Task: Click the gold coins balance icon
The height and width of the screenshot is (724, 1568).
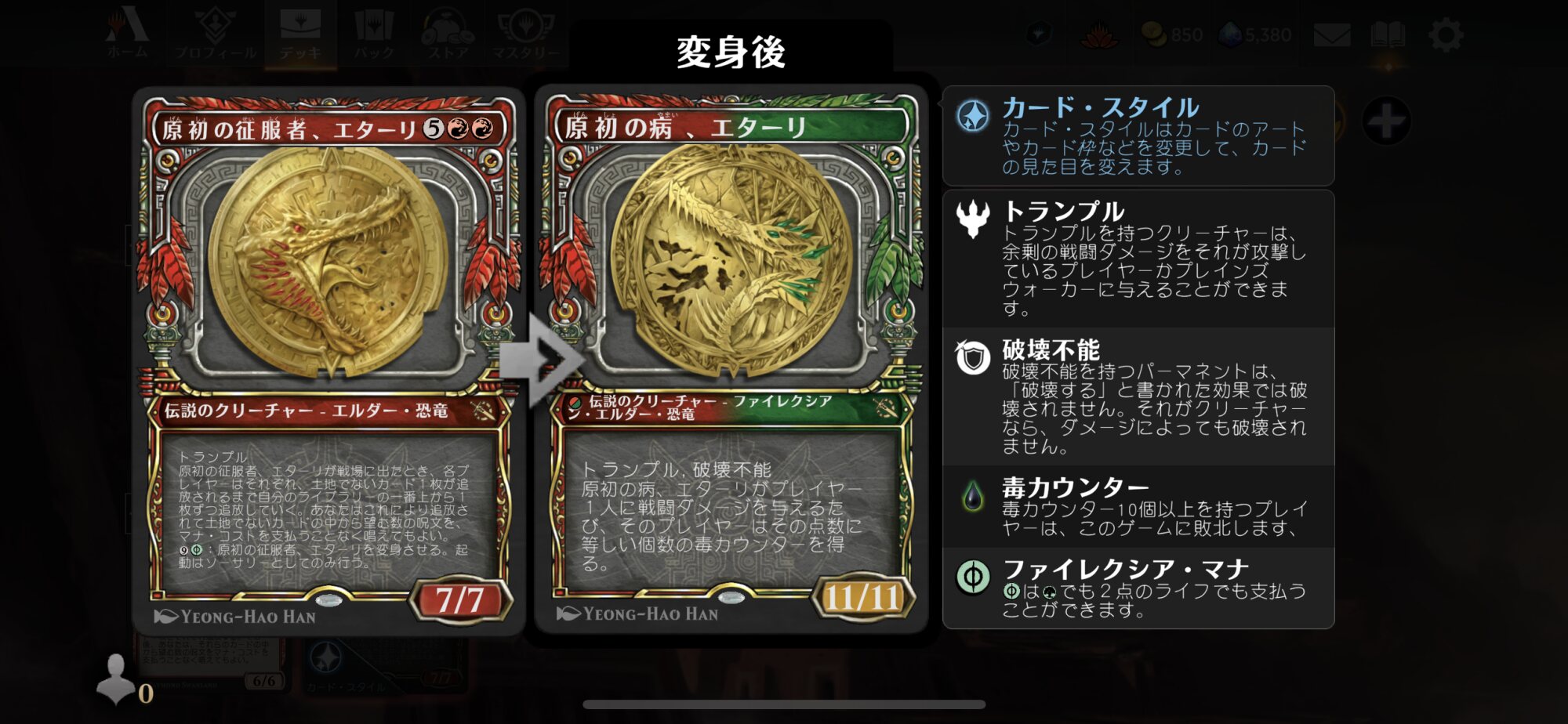Action: coord(1154,34)
